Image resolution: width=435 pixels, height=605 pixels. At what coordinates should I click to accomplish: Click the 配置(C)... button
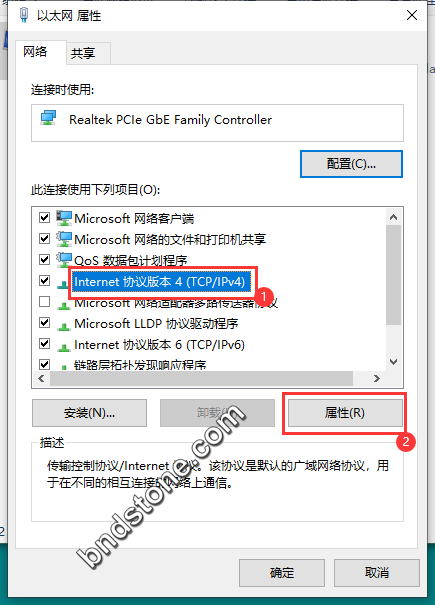(x=351, y=164)
